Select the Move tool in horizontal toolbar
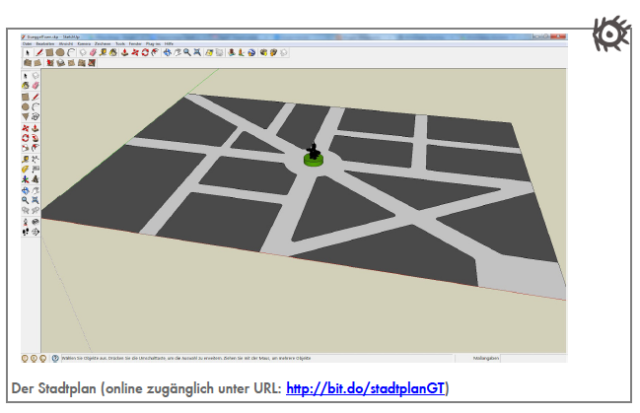This screenshot has width=640, height=413. click(135, 52)
